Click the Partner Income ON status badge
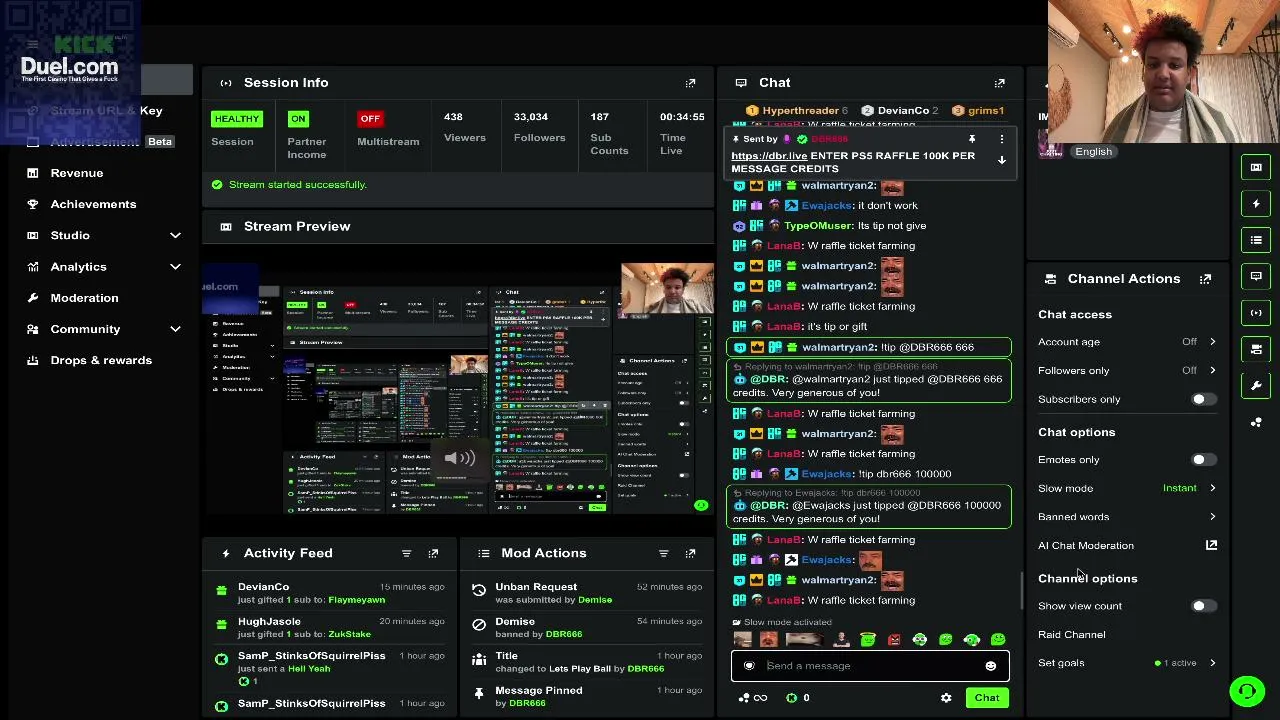Viewport: 1280px width, 720px height. [298, 119]
